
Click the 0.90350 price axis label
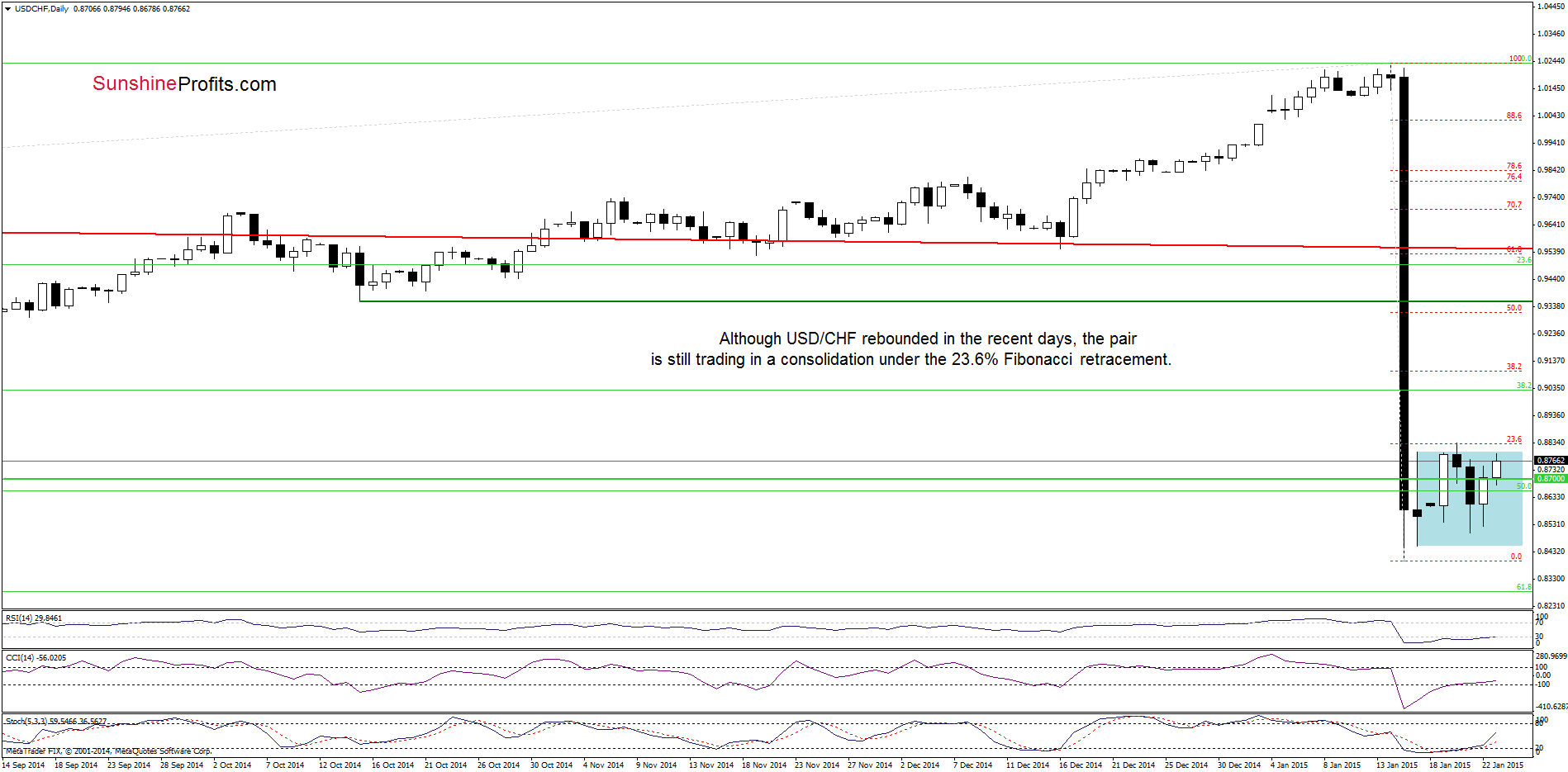1551,387
